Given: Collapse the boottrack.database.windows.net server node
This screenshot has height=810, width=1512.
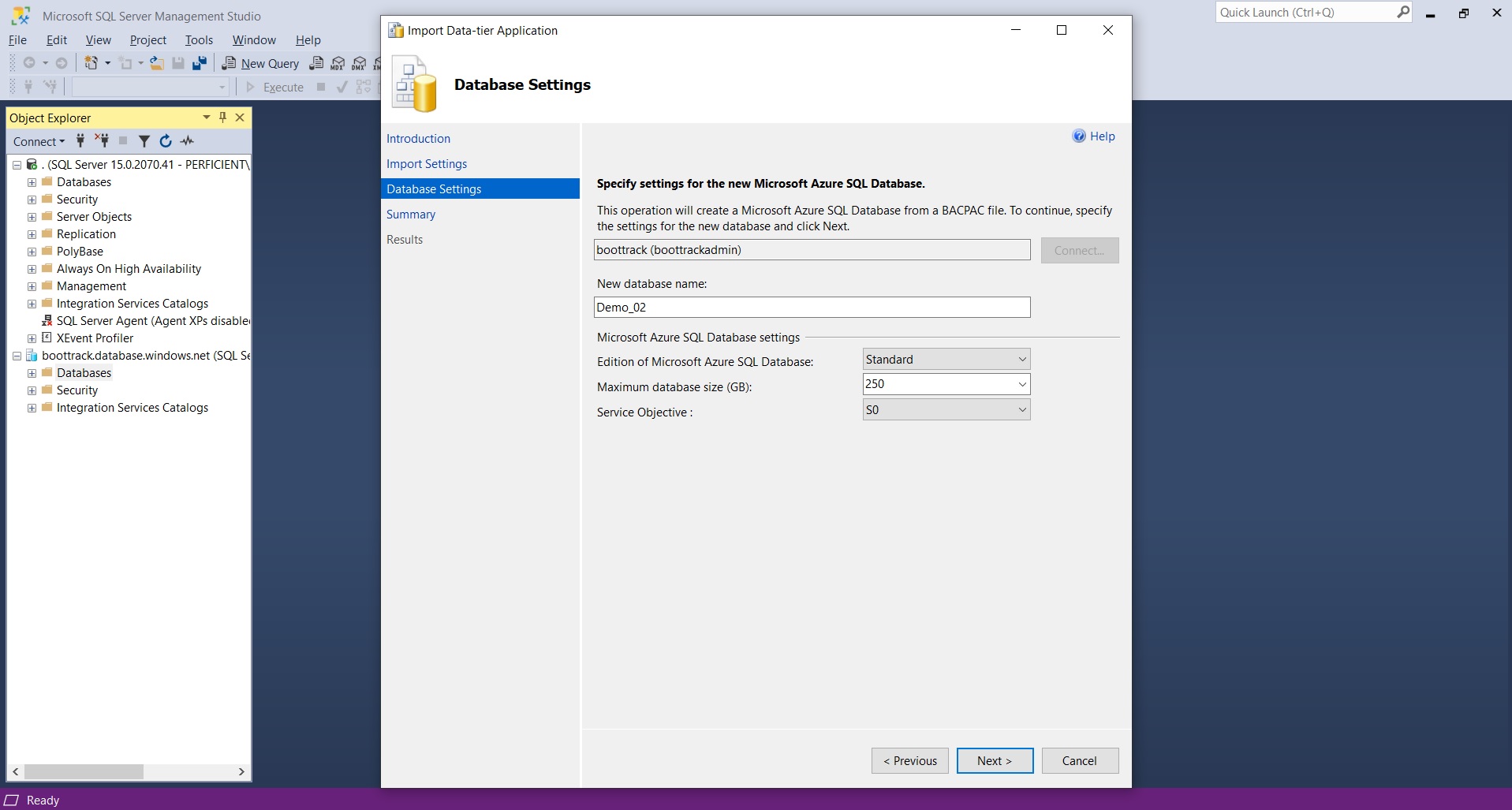Looking at the screenshot, I should click(x=17, y=356).
